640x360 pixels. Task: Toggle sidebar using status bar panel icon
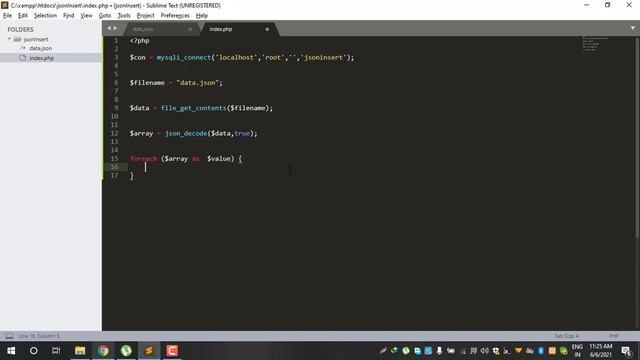(9, 336)
